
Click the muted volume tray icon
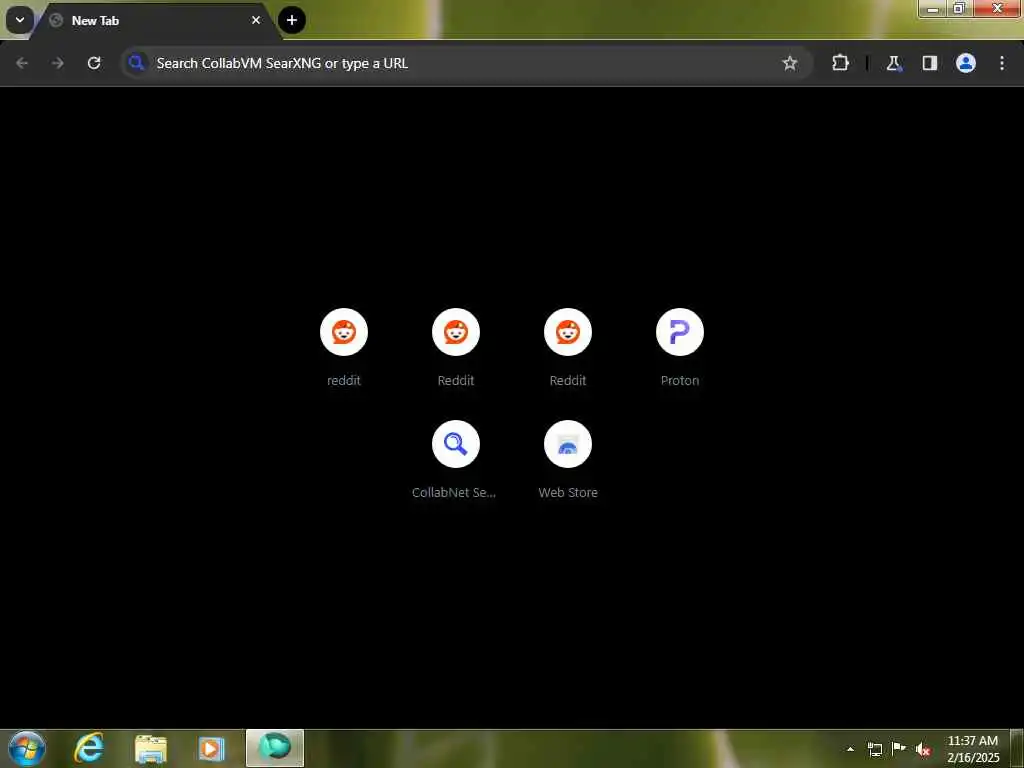(x=923, y=749)
